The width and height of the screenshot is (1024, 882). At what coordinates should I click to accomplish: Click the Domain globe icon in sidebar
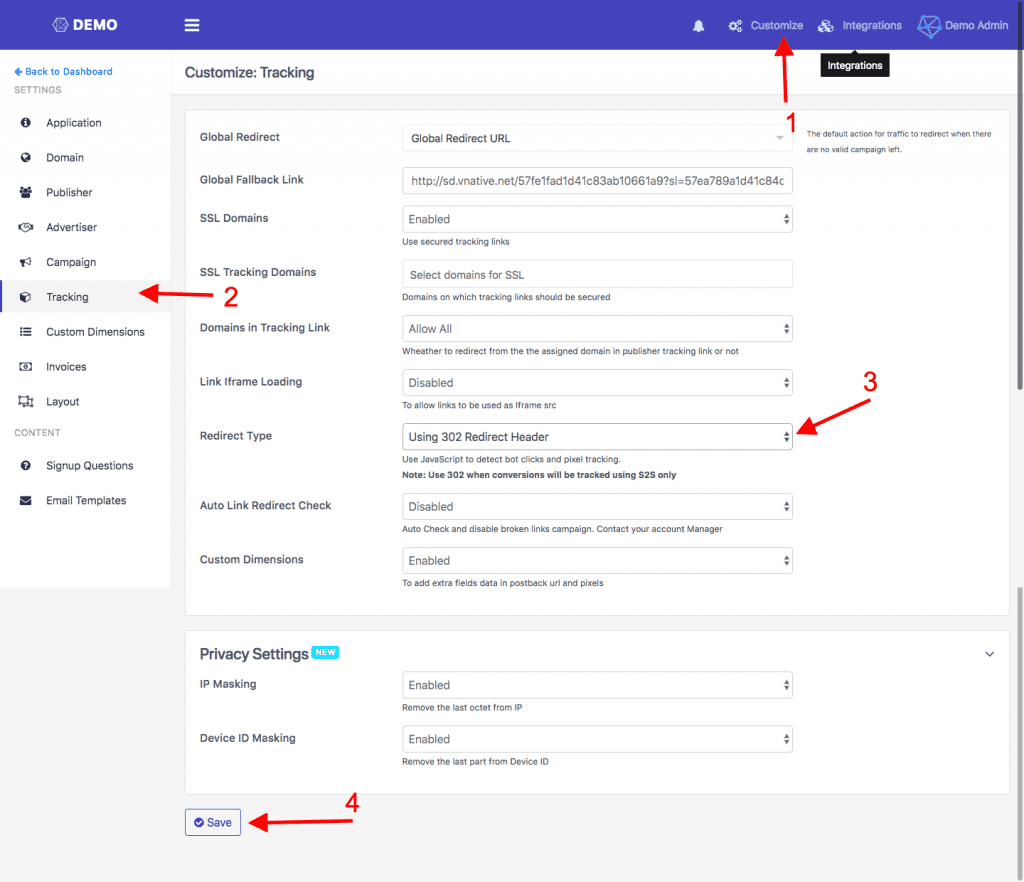click(26, 158)
